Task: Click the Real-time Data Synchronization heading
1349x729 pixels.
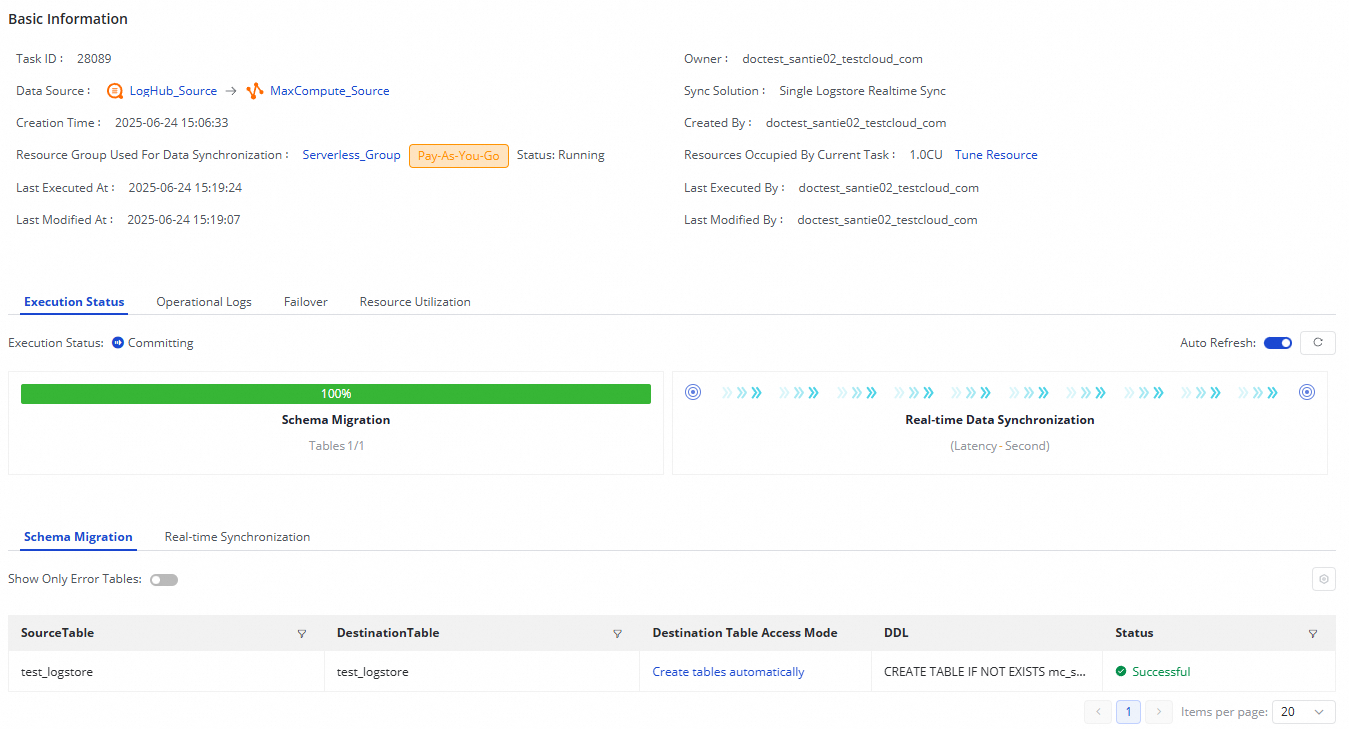Action: pyautogui.click(x=1000, y=420)
